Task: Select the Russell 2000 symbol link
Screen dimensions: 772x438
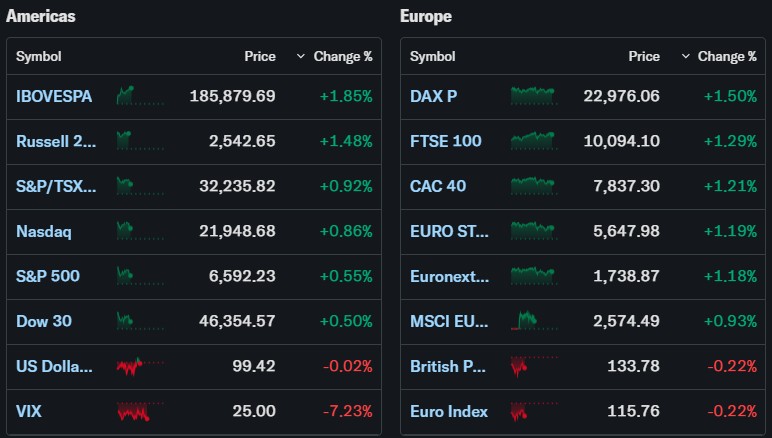Action: click(56, 141)
